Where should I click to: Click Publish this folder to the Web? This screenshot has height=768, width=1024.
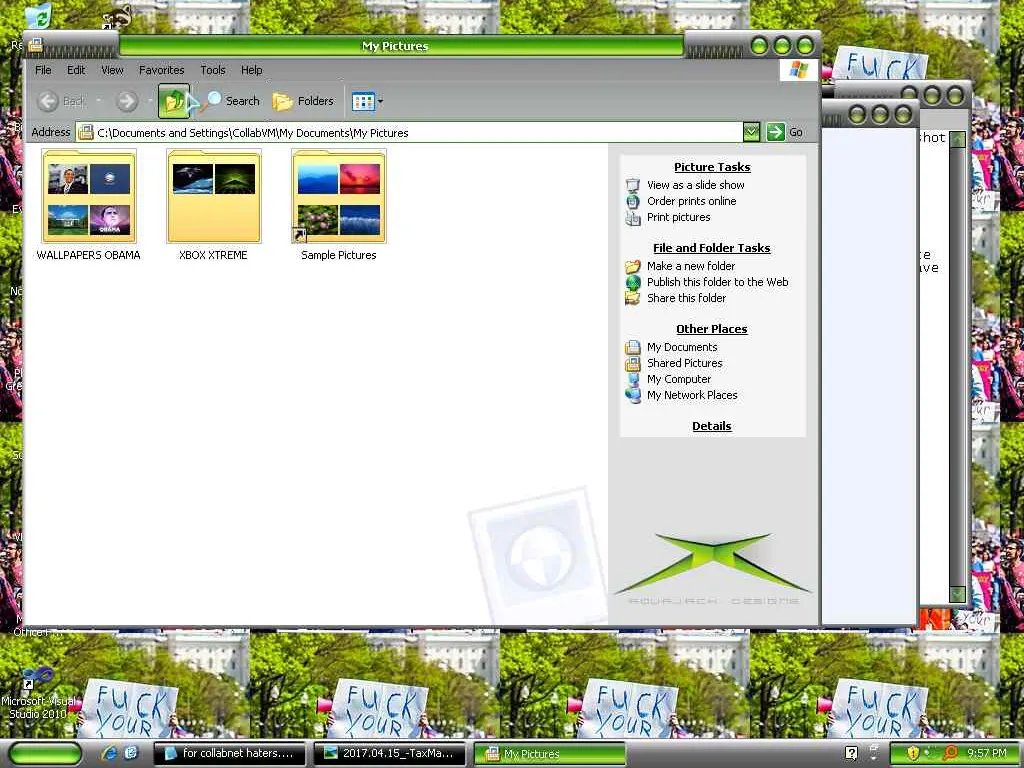[x=718, y=282]
